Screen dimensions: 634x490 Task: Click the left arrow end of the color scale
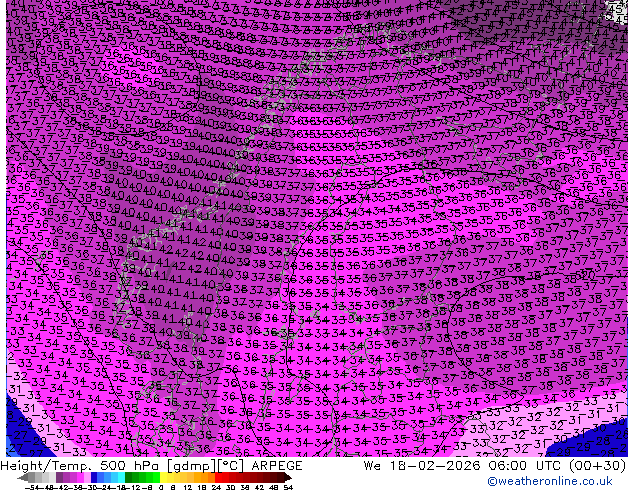[x=23, y=478]
